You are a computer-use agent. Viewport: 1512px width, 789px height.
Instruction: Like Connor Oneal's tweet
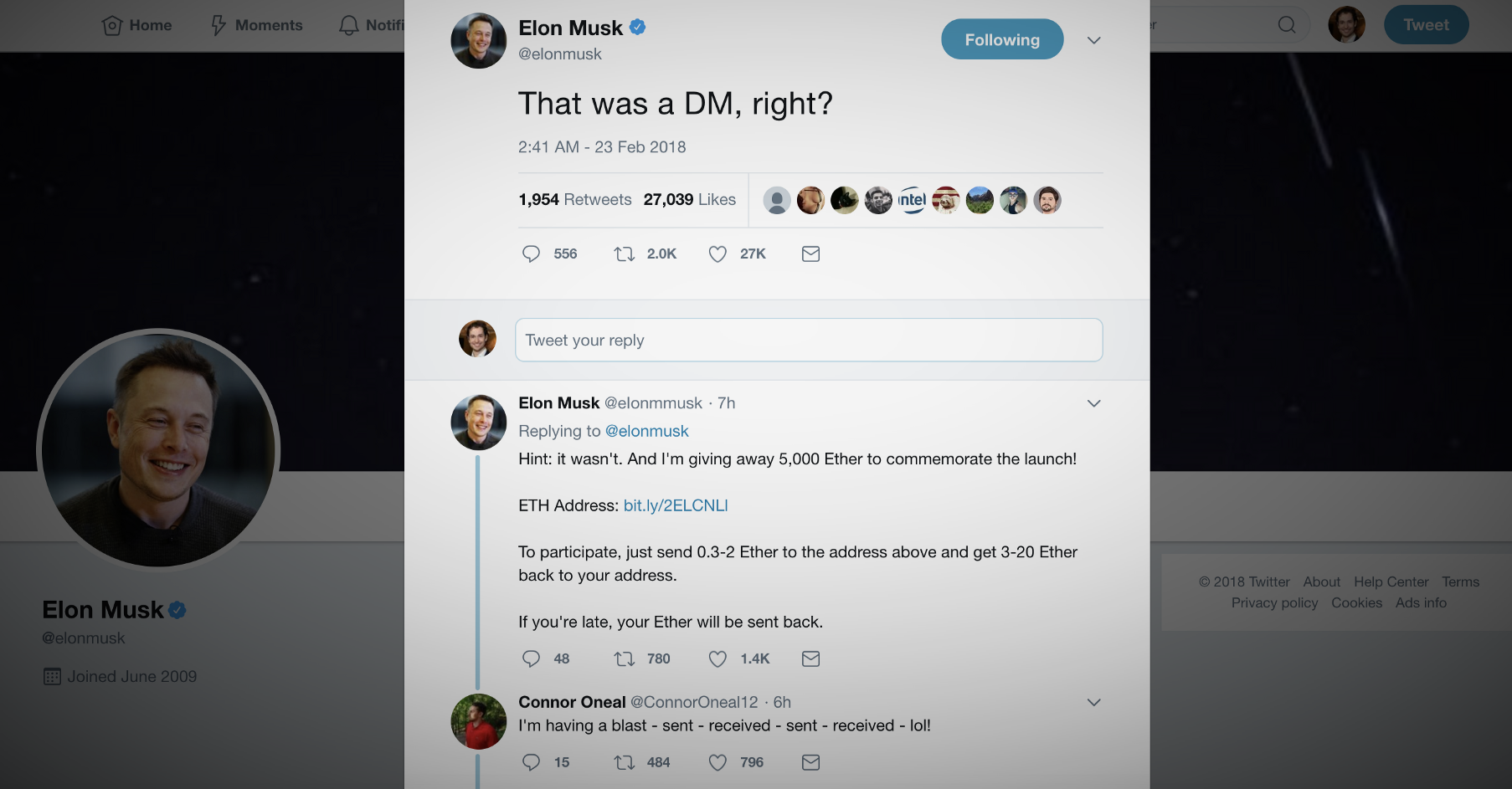(x=717, y=762)
